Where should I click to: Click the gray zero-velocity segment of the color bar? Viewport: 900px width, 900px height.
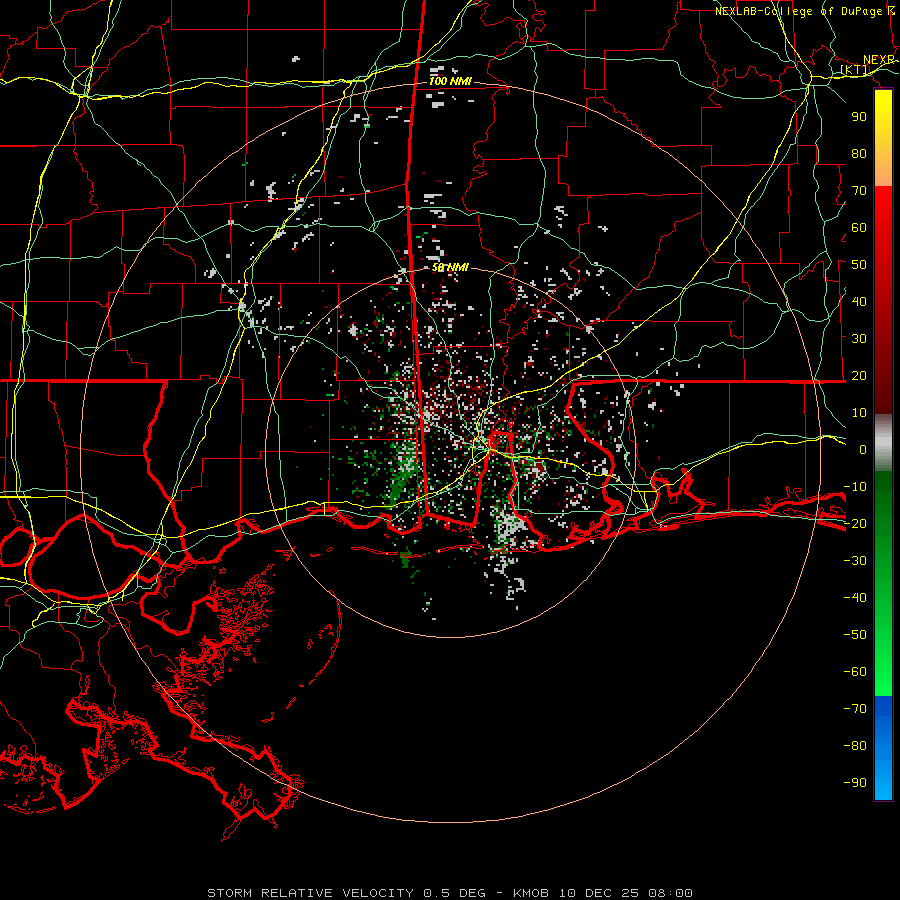(883, 443)
